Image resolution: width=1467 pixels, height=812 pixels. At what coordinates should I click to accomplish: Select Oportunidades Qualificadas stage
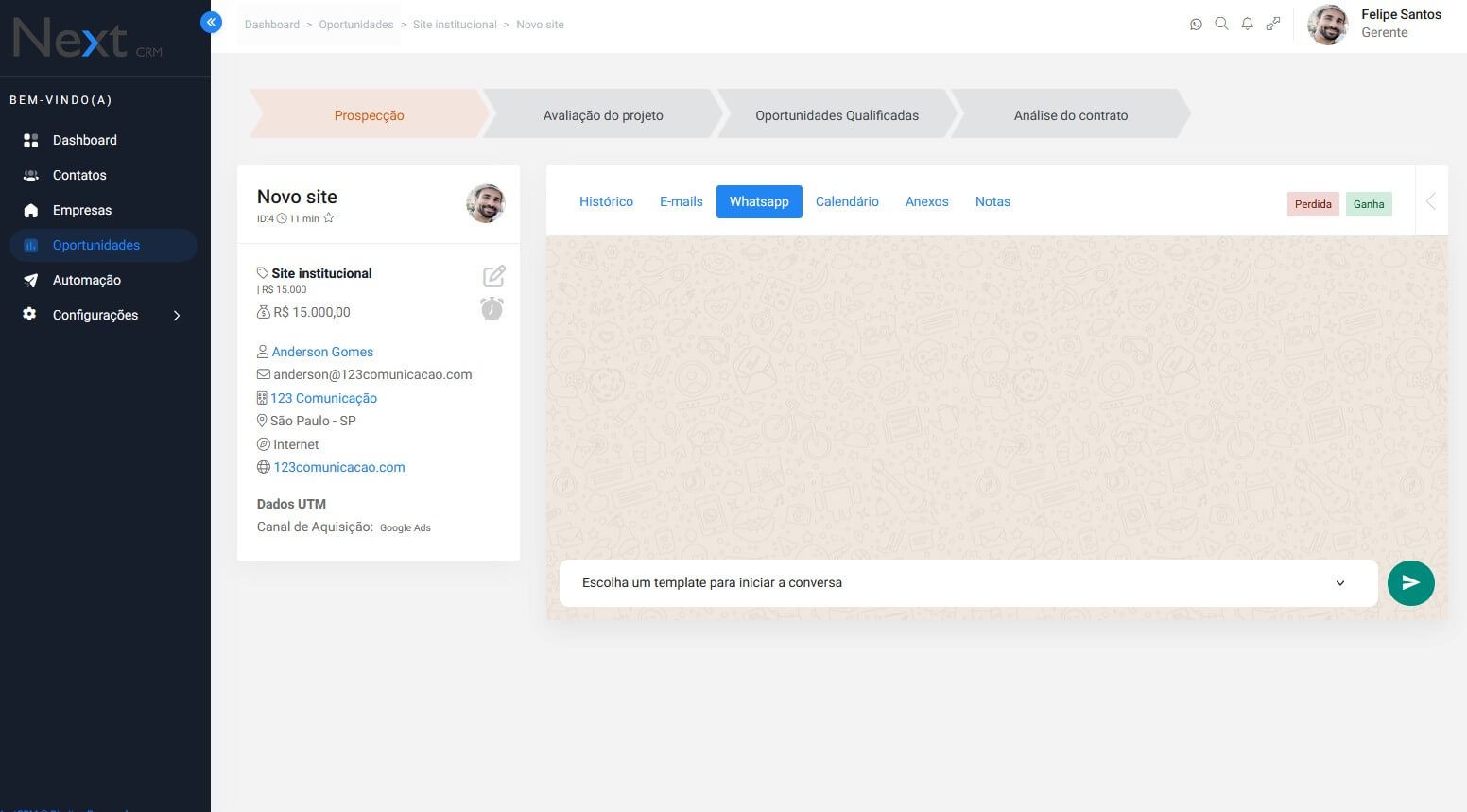pos(837,115)
